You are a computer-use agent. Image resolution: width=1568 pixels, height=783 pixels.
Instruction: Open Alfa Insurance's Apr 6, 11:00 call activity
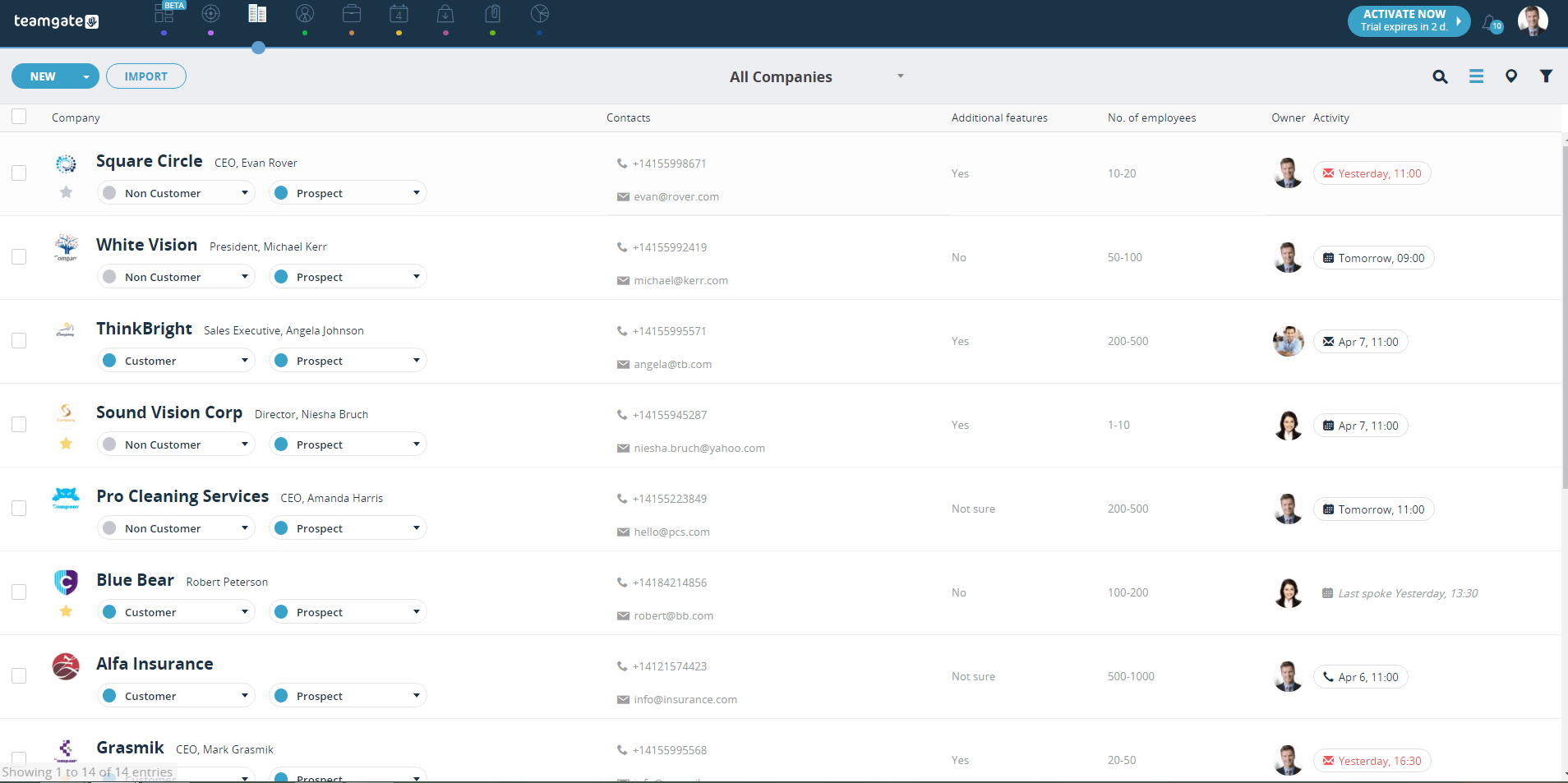click(x=1361, y=677)
